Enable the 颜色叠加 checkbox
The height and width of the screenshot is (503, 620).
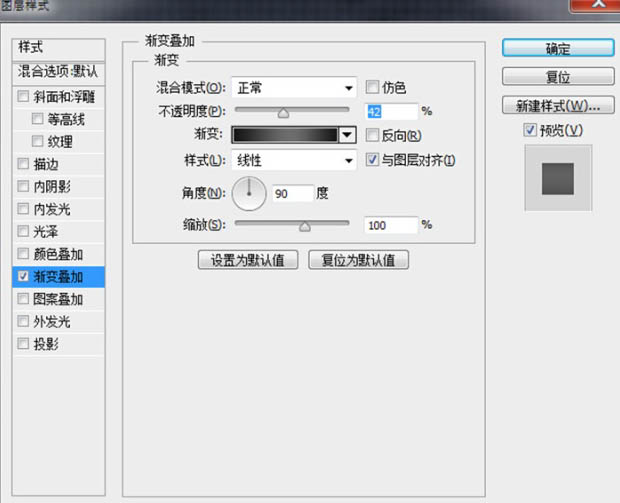pyautogui.click(x=23, y=253)
